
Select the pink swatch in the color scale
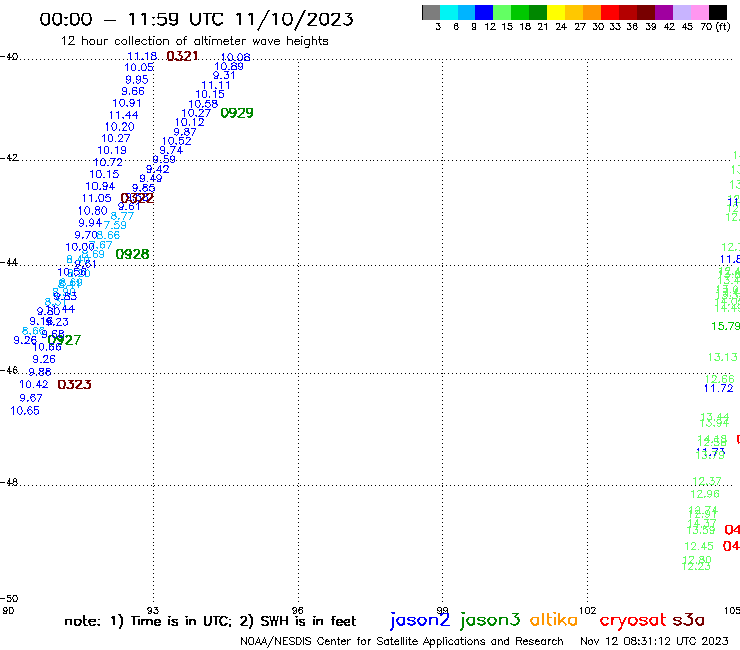699,12
